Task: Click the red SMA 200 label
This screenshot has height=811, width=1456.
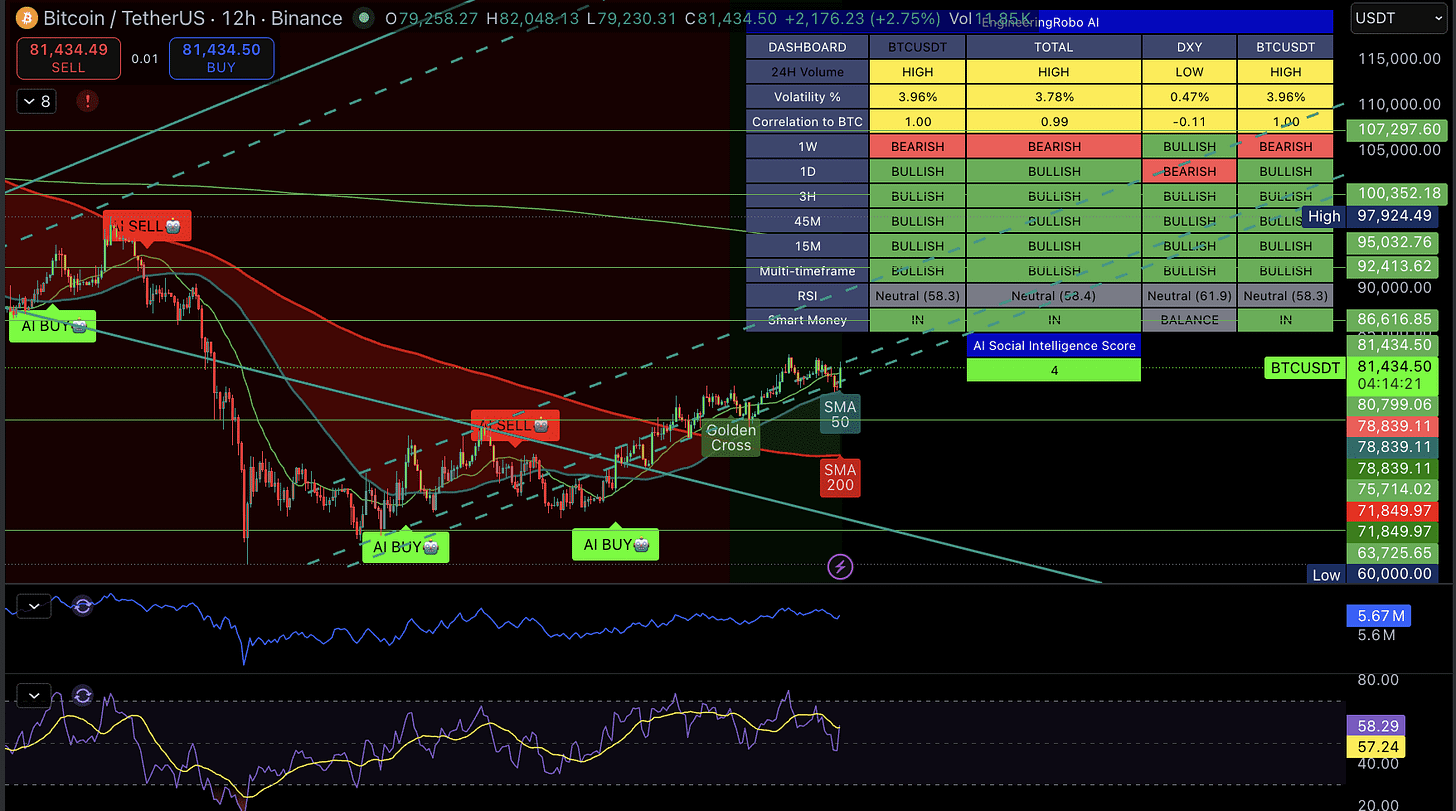Action: click(x=840, y=477)
